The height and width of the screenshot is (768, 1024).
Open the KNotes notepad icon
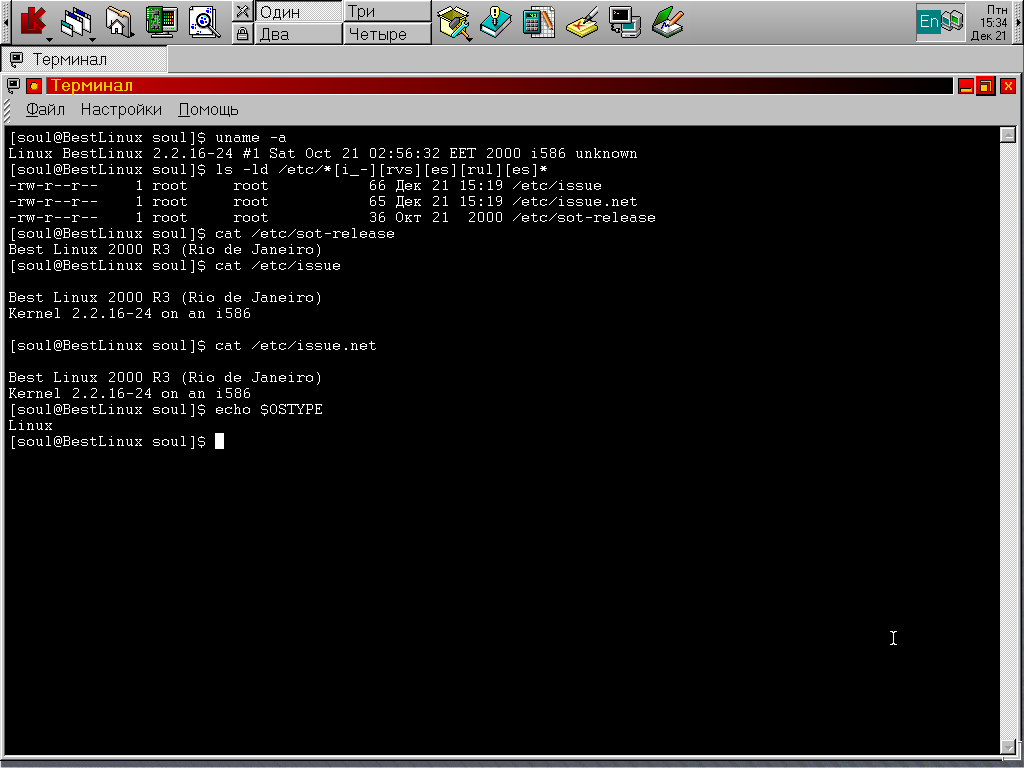(x=582, y=22)
